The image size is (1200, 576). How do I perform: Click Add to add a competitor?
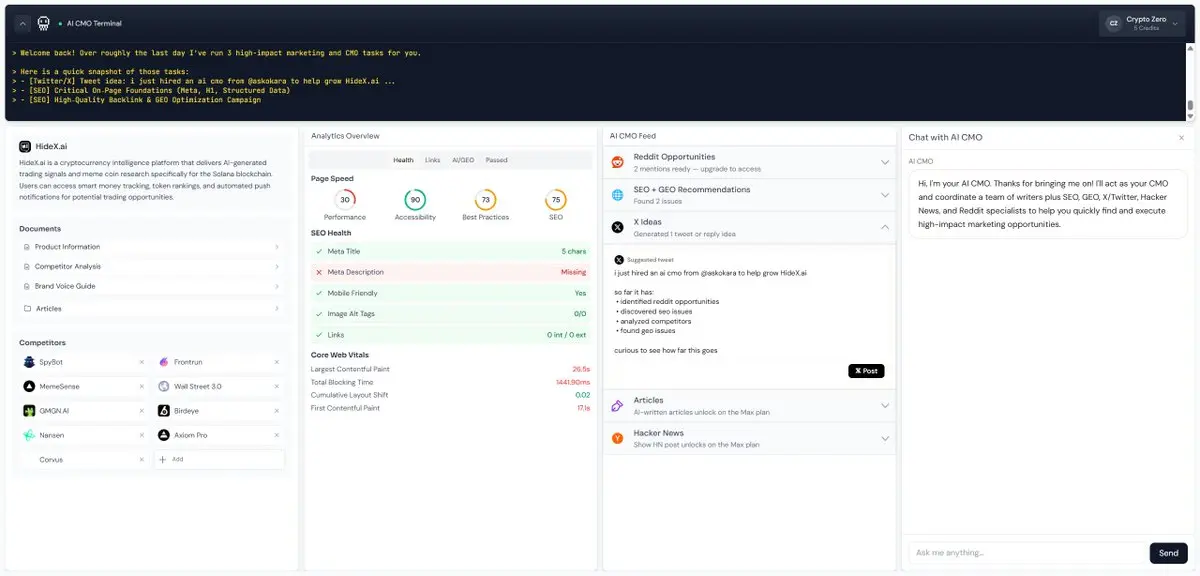click(219, 460)
